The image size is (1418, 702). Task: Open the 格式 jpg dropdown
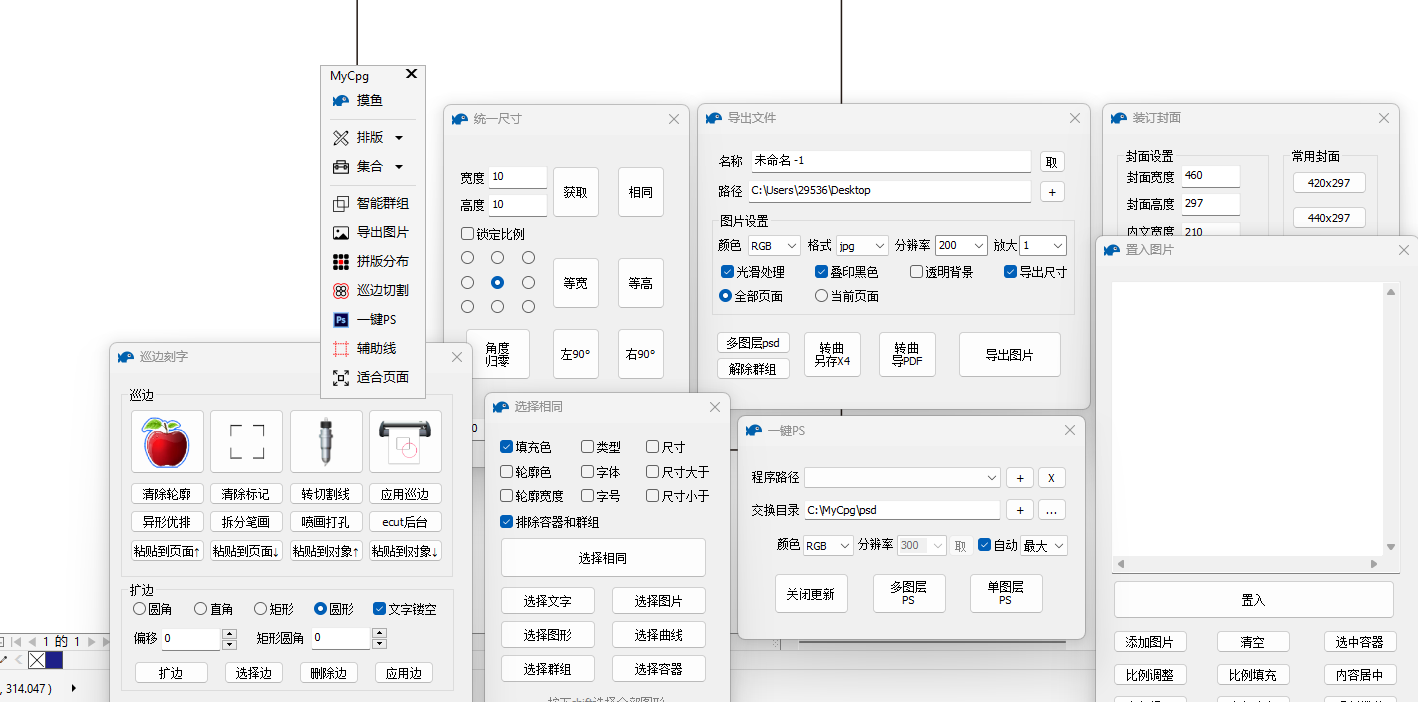[x=861, y=246]
